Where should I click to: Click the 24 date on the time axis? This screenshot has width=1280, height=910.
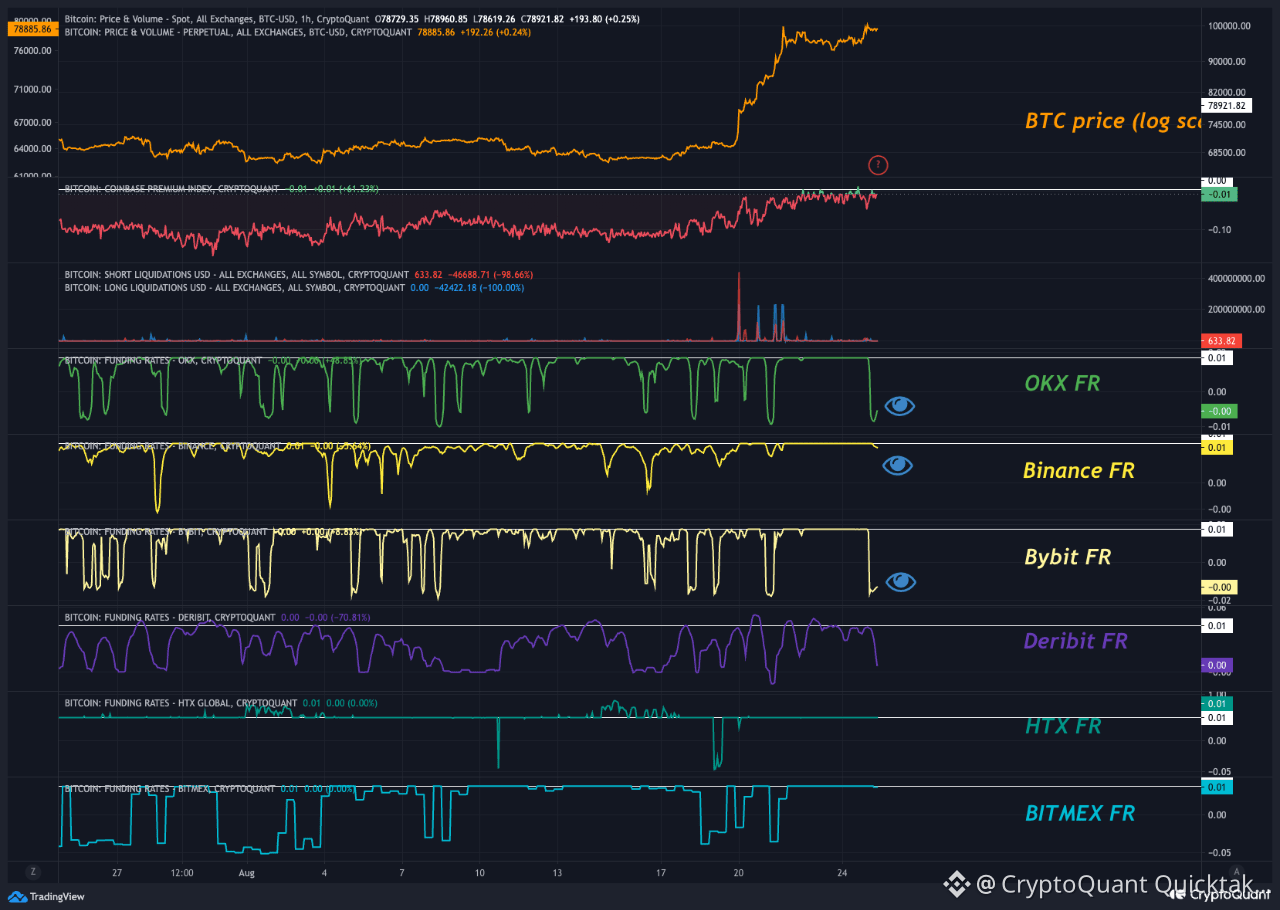(843, 872)
